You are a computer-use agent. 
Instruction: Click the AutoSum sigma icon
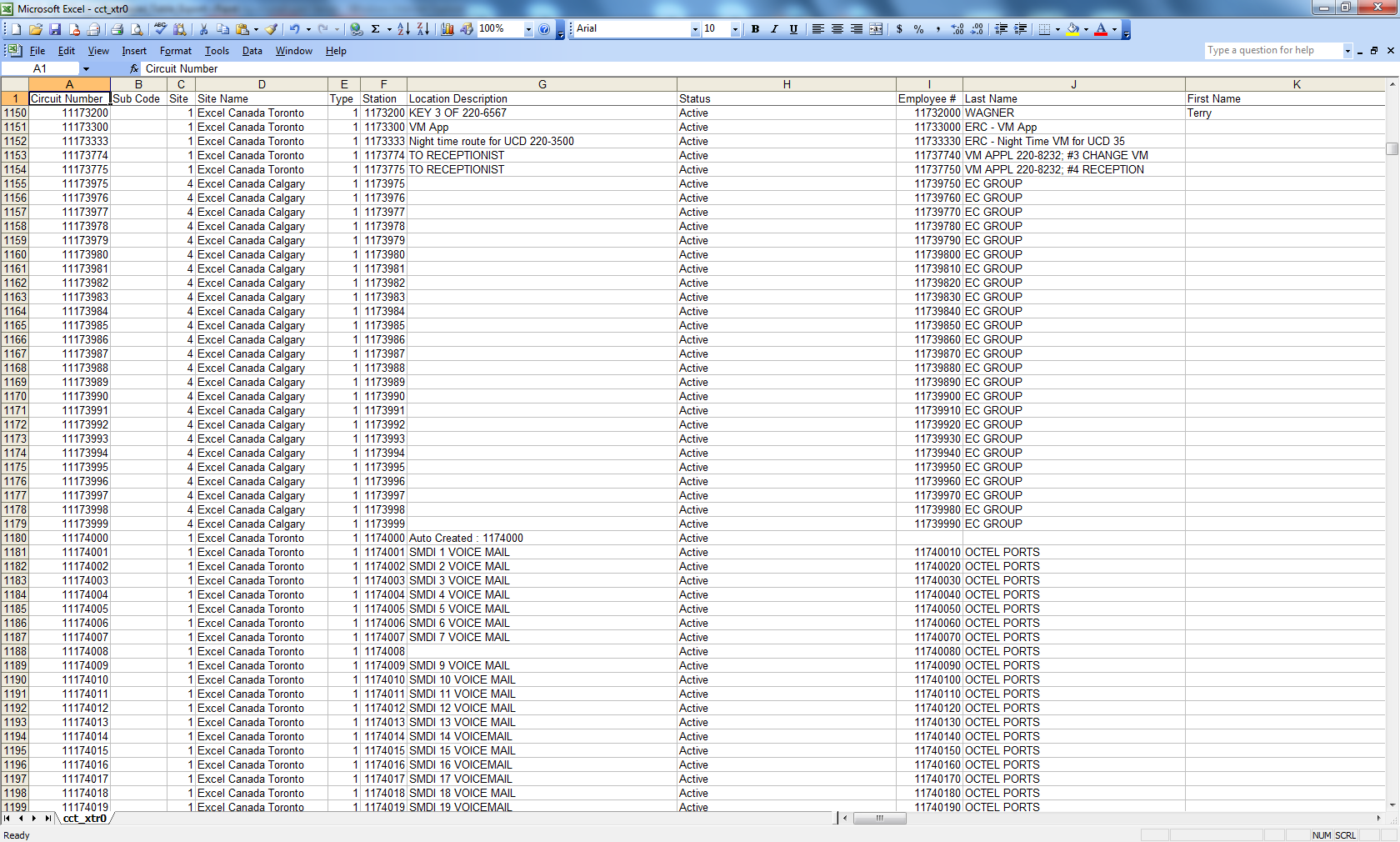pos(376,29)
